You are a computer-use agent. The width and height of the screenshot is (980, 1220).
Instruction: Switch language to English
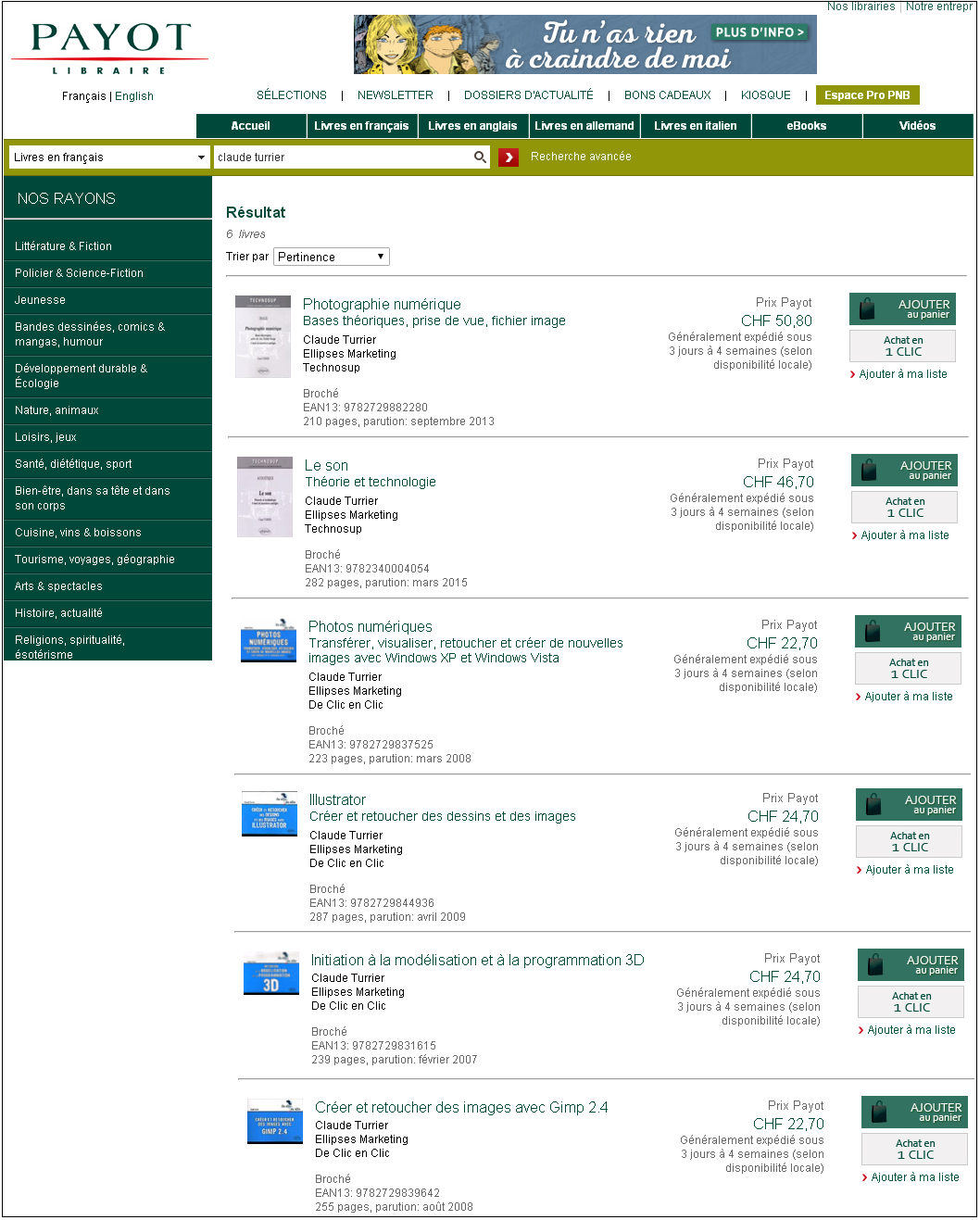click(x=134, y=96)
